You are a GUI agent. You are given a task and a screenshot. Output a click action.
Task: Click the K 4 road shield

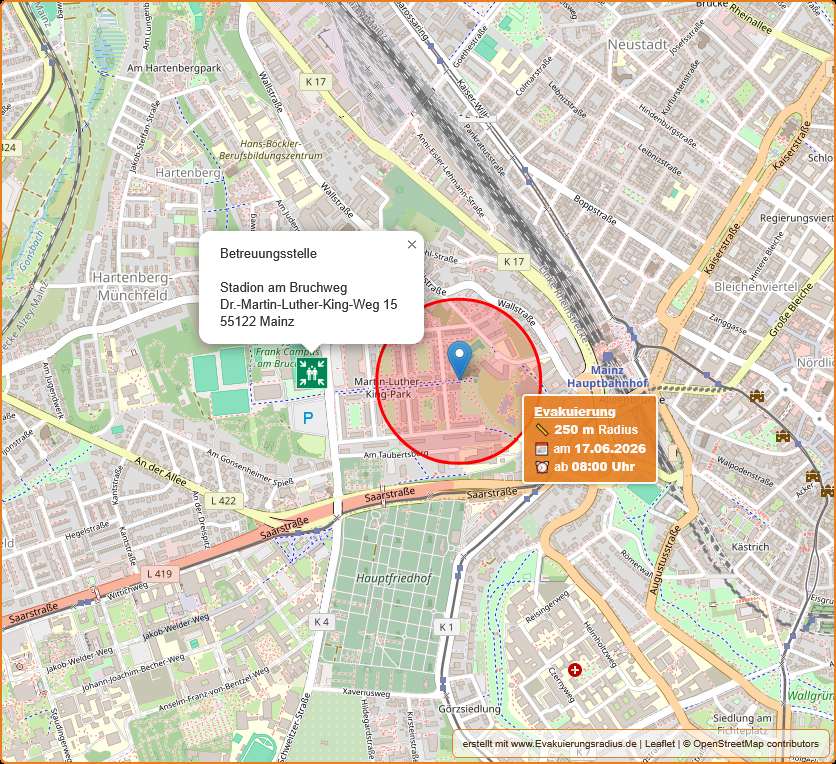coord(321,622)
